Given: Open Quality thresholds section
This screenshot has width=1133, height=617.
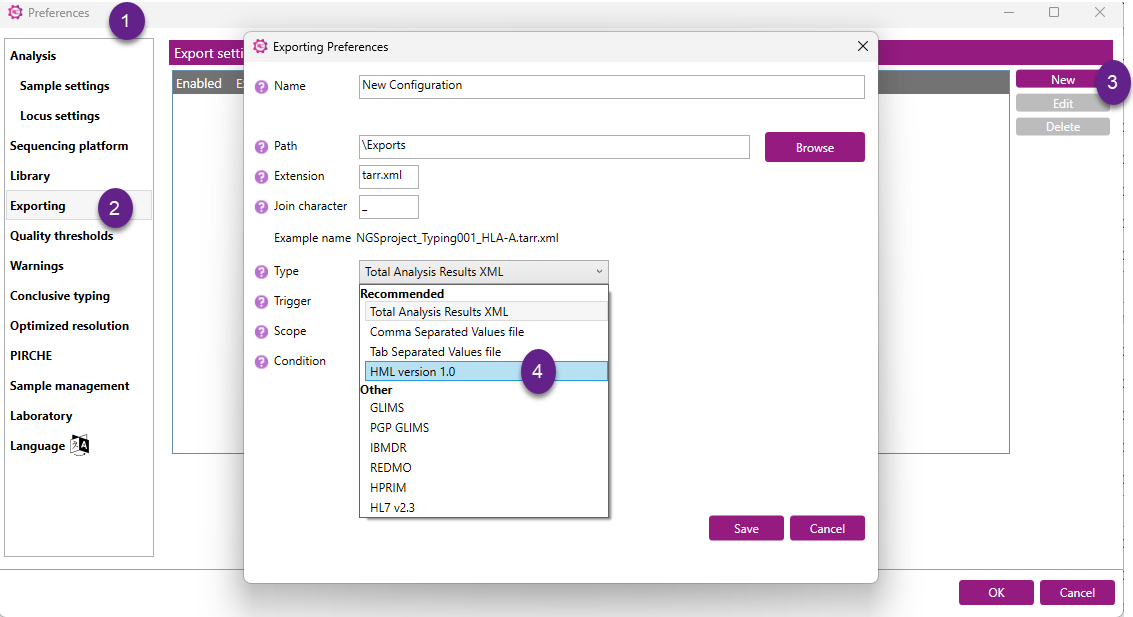Looking at the screenshot, I should coord(61,236).
